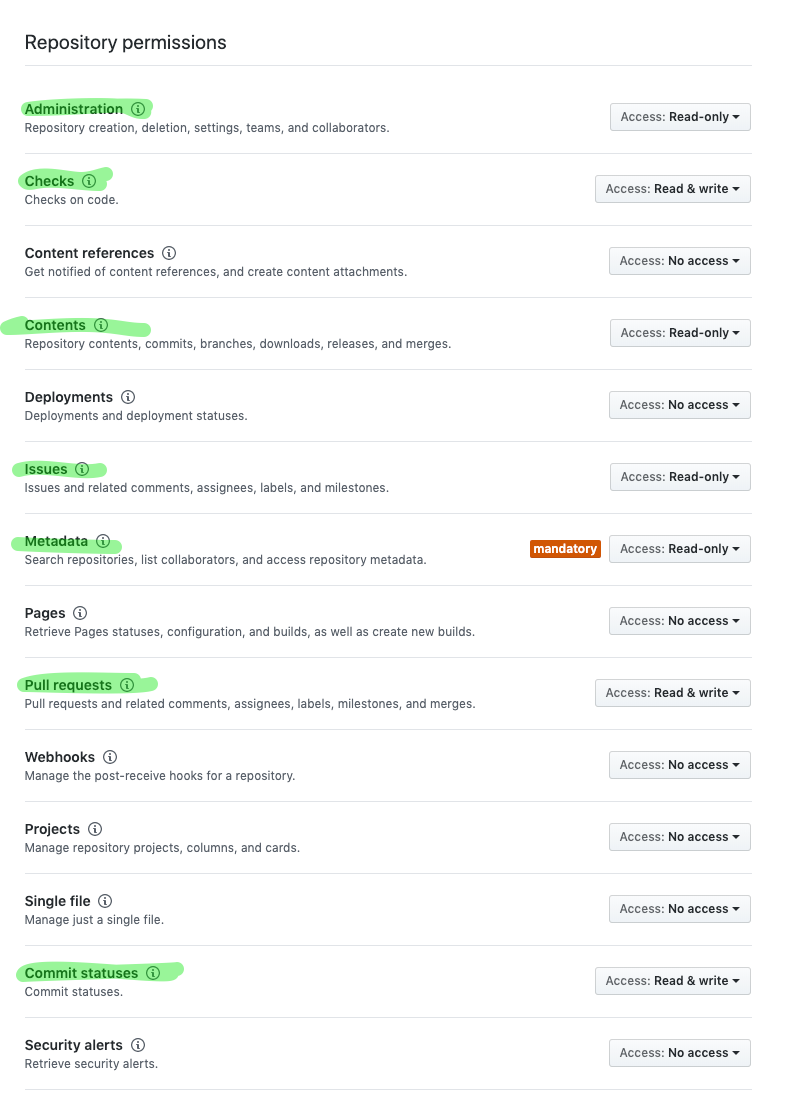Click the Webhooks info icon

point(110,757)
